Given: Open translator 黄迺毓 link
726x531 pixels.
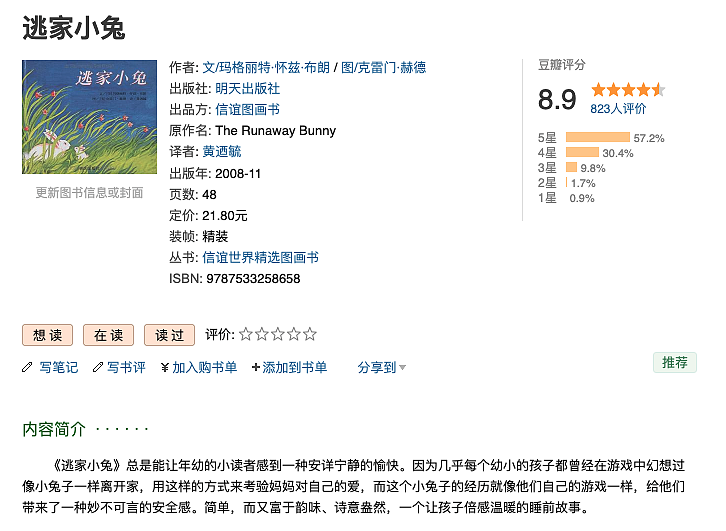Looking at the screenshot, I should [x=221, y=151].
